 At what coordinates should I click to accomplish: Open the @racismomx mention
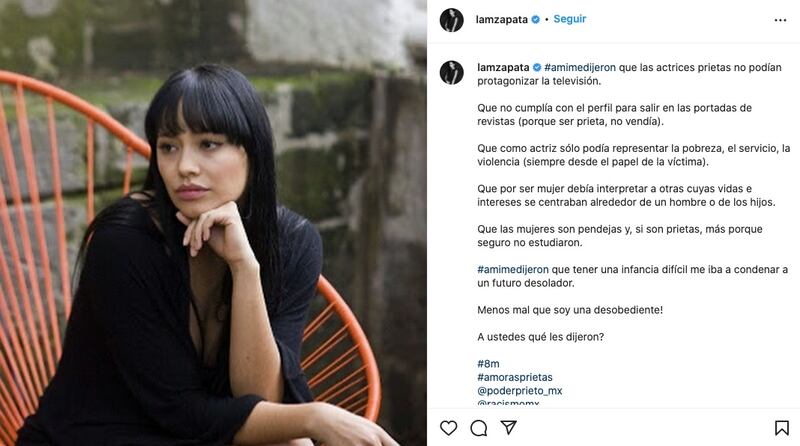pos(508,403)
